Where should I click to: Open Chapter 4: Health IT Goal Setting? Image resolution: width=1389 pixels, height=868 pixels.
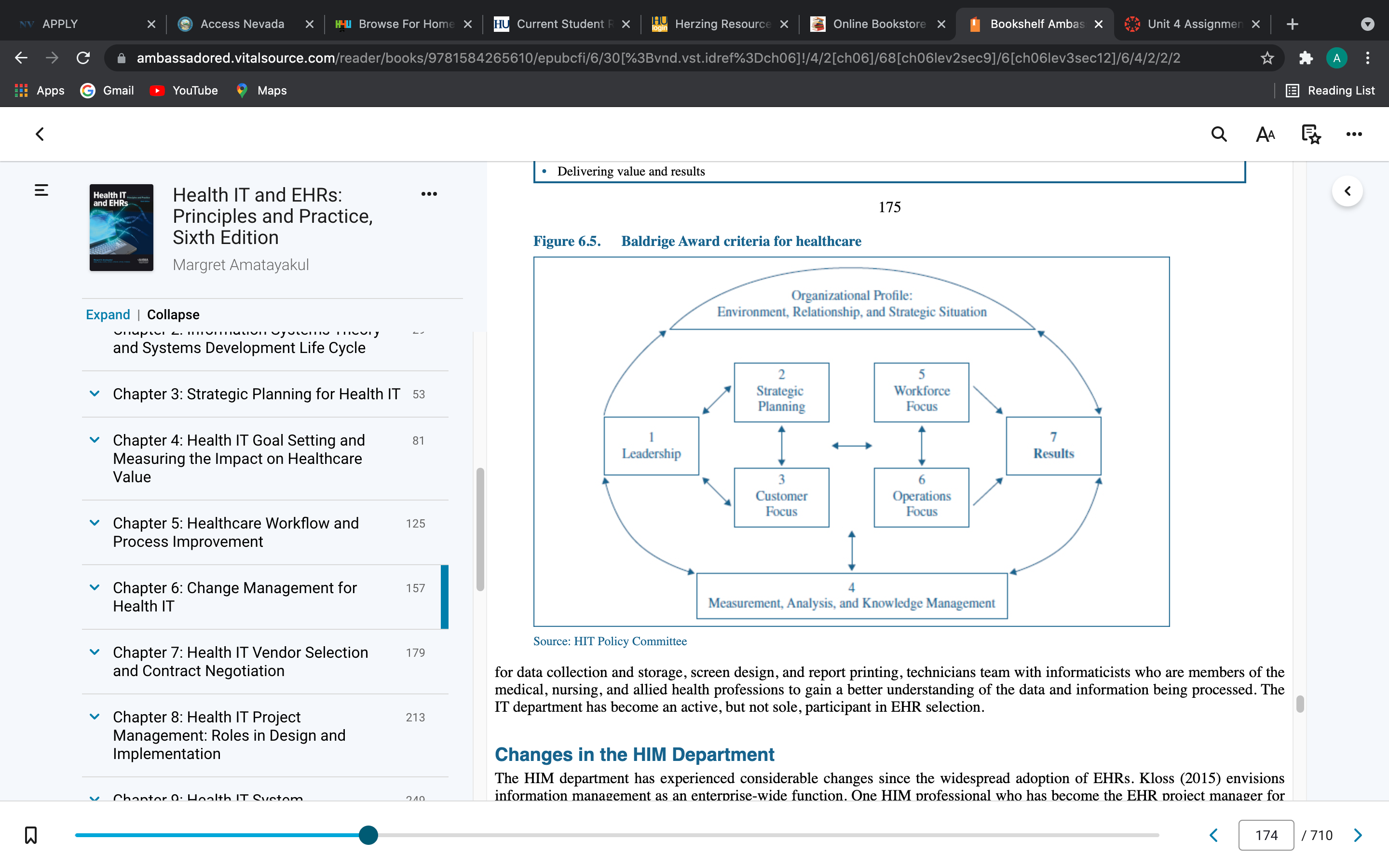[239, 459]
